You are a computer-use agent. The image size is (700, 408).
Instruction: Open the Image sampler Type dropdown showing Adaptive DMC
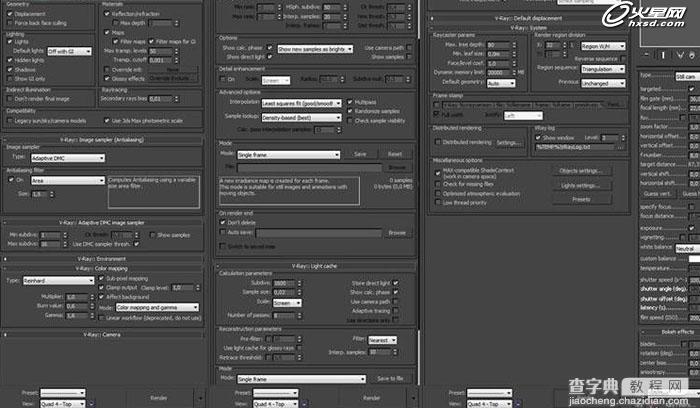click(68, 158)
